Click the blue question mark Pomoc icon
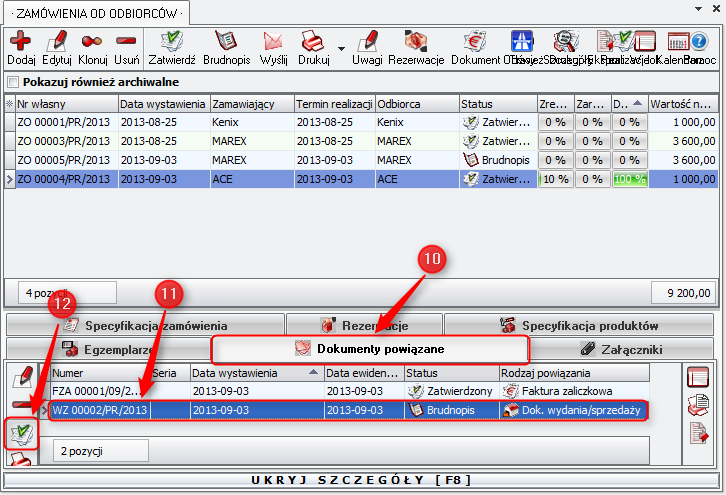Image resolution: width=726 pixels, height=495 pixels. click(699, 41)
